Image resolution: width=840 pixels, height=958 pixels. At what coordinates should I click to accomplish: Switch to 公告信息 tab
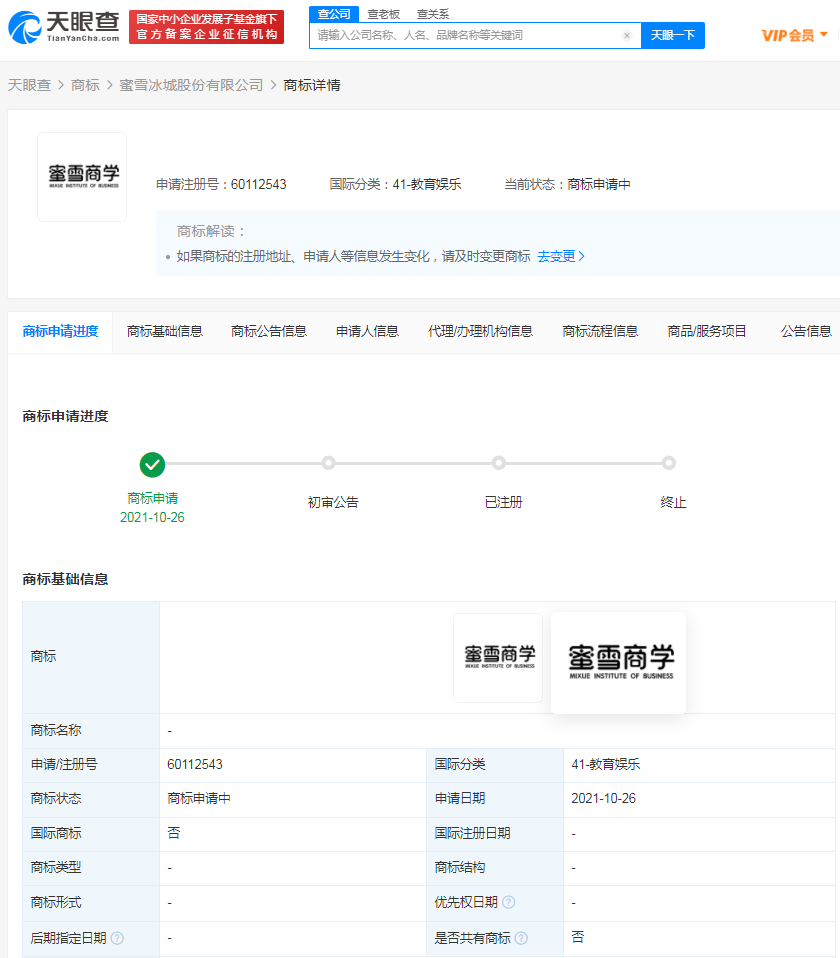pos(806,331)
